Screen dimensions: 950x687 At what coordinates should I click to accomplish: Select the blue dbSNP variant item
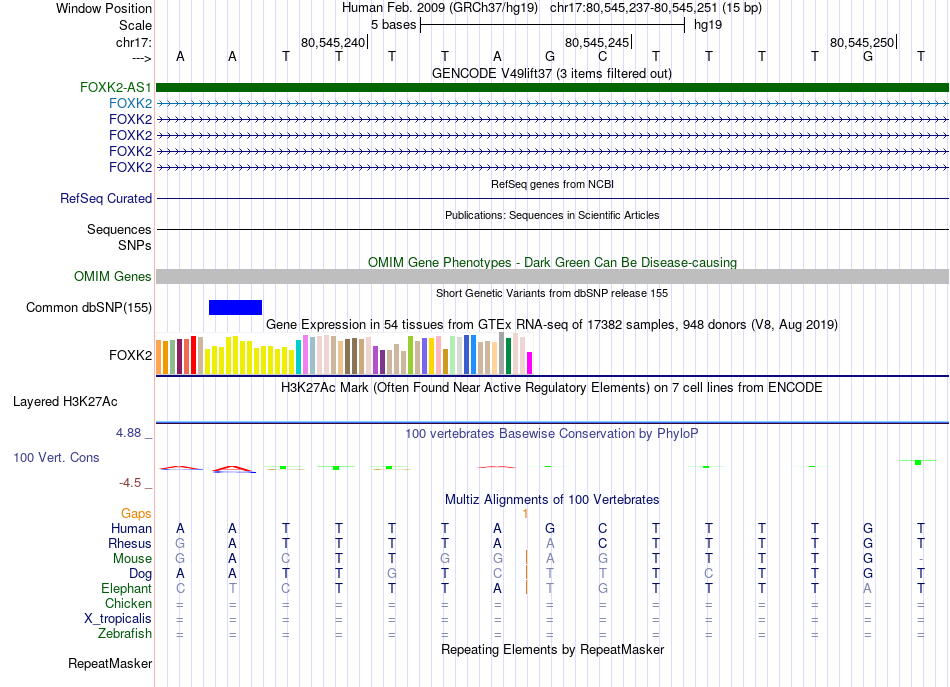pyautogui.click(x=235, y=307)
